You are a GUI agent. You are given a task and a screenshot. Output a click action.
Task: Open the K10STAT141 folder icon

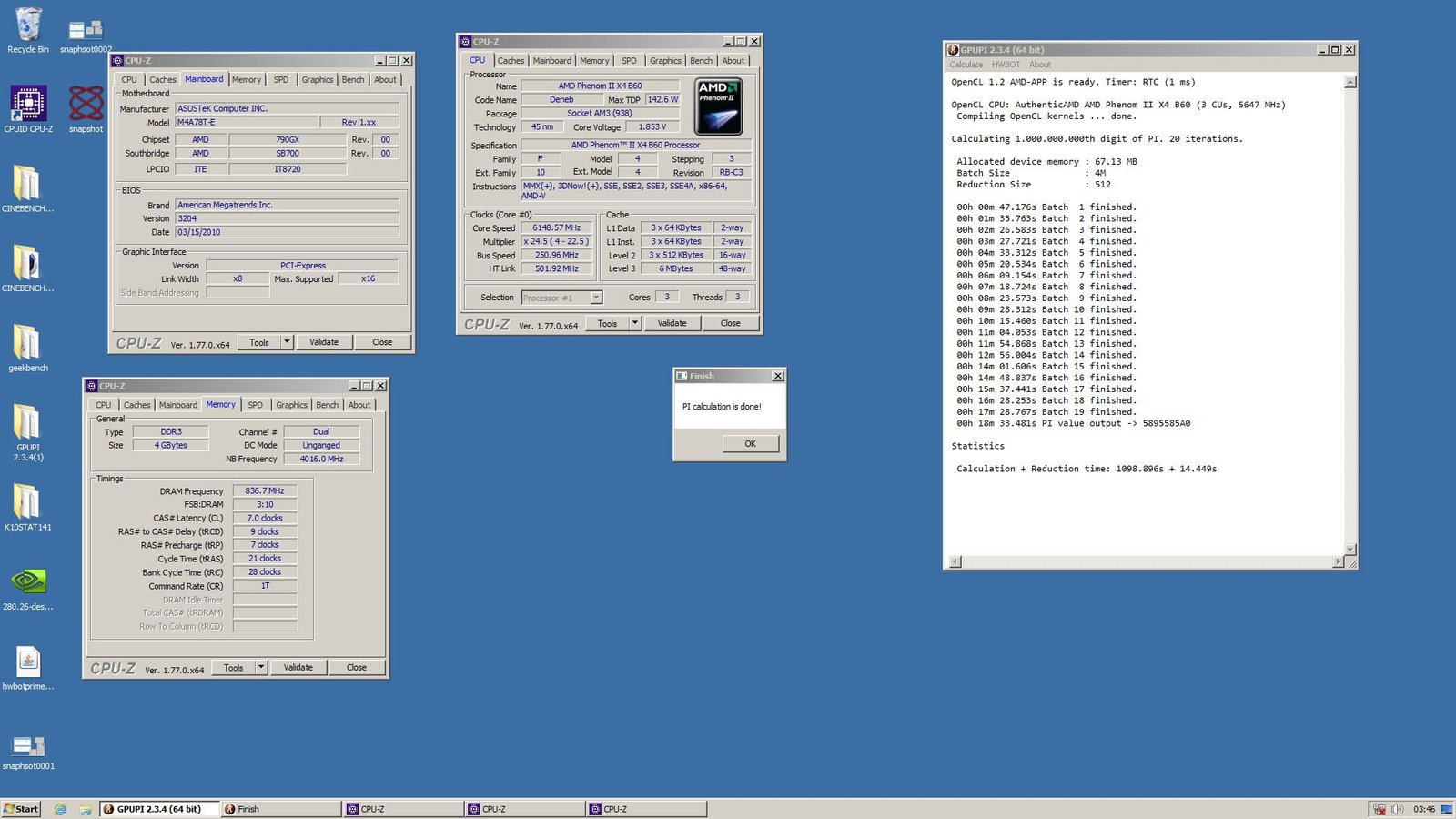click(x=27, y=502)
